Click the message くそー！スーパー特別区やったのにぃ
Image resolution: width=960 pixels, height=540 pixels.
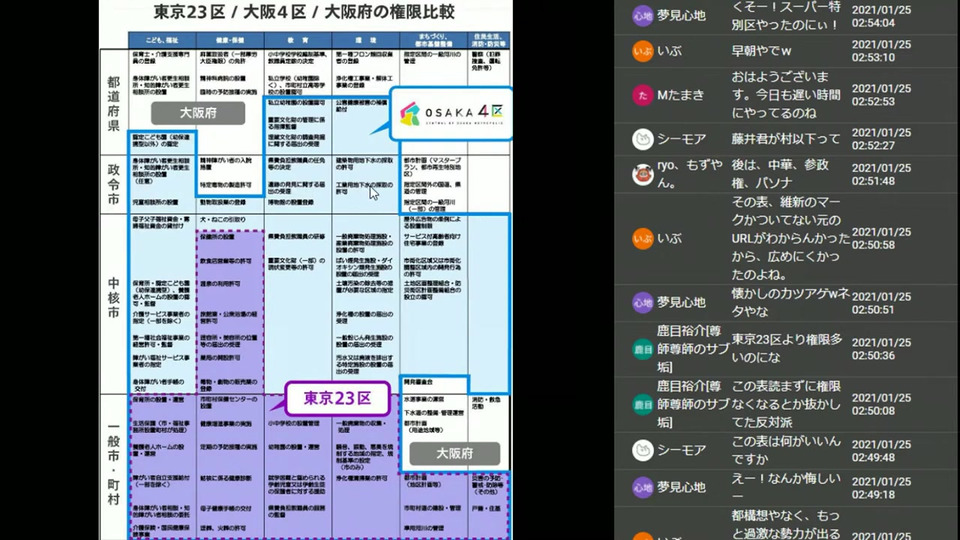[x=786, y=16]
